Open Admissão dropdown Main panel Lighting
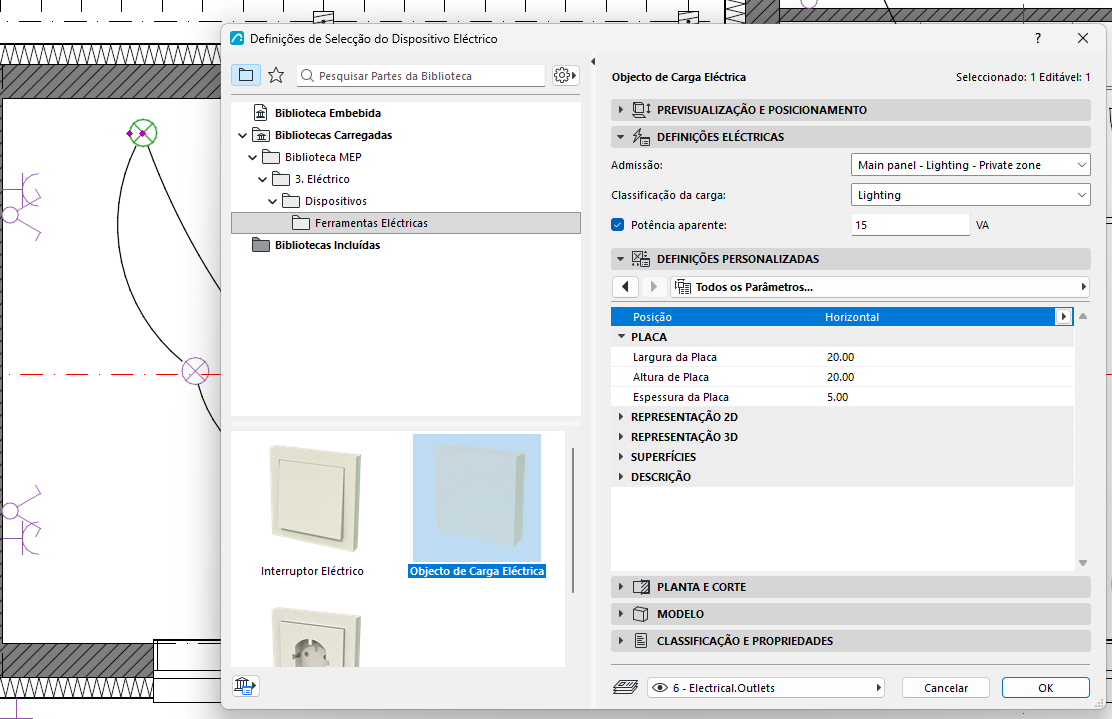This screenshot has height=719, width=1112. [x=970, y=165]
